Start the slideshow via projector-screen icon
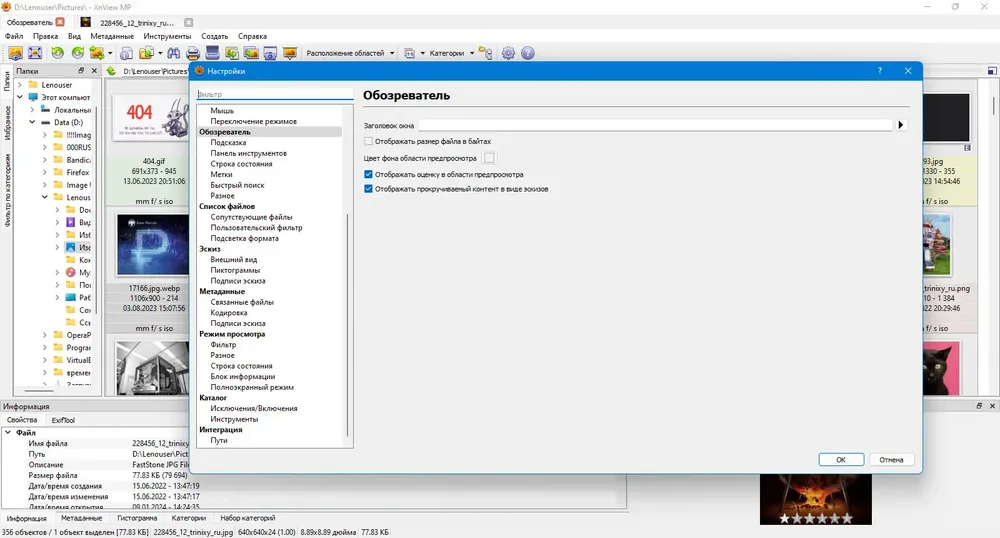1000x538 pixels. [290, 54]
